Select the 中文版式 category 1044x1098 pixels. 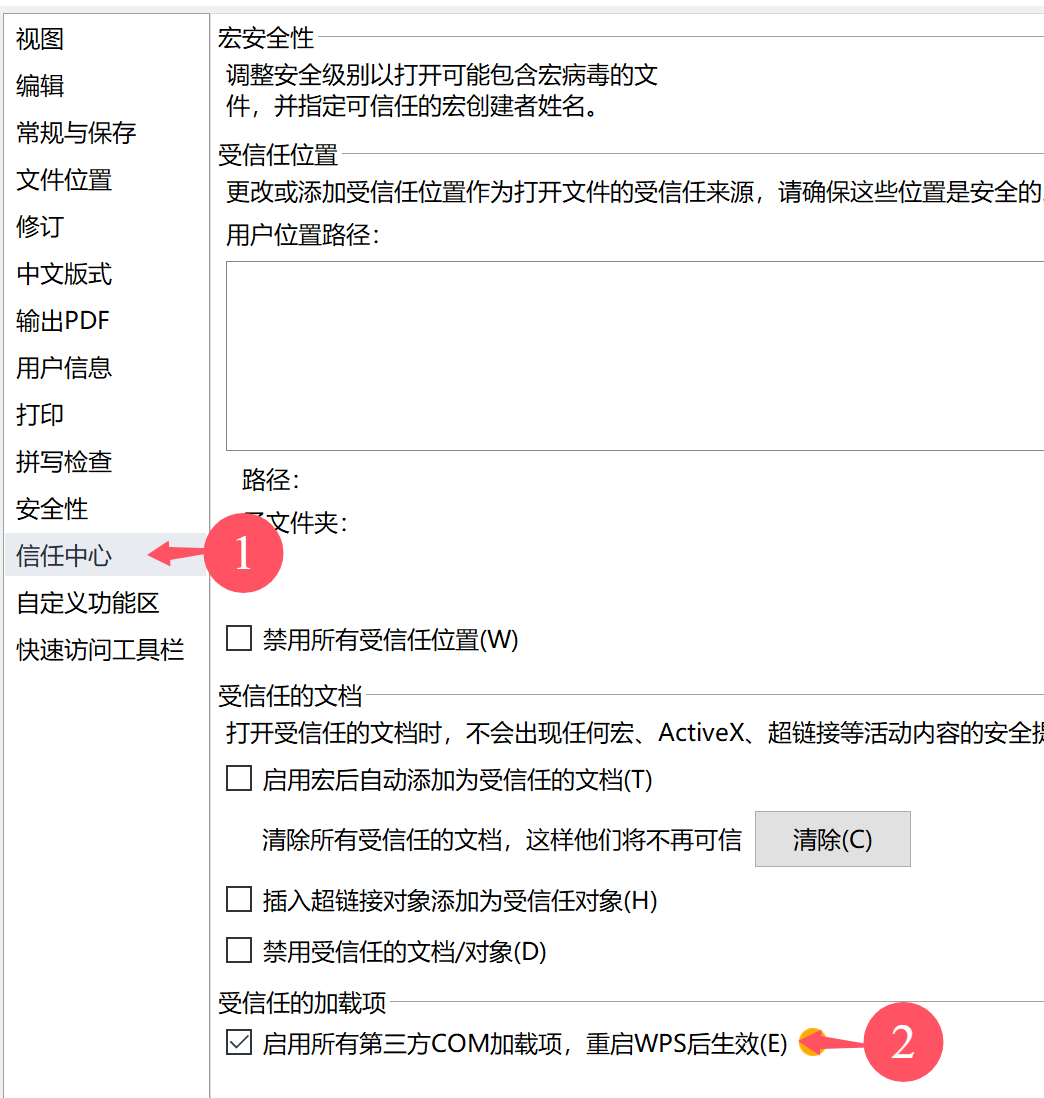point(62,274)
